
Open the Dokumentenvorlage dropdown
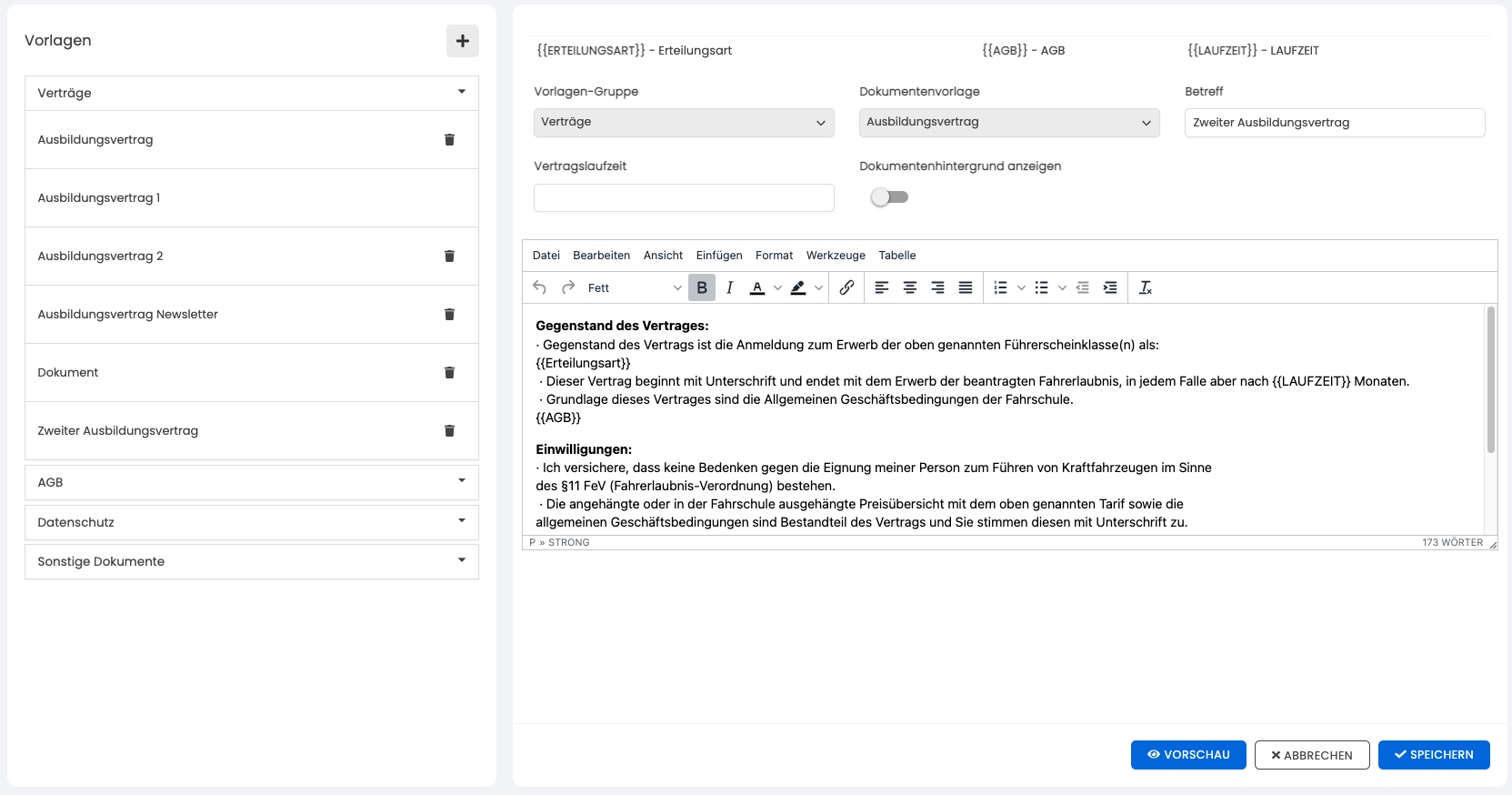pyautogui.click(x=1009, y=123)
